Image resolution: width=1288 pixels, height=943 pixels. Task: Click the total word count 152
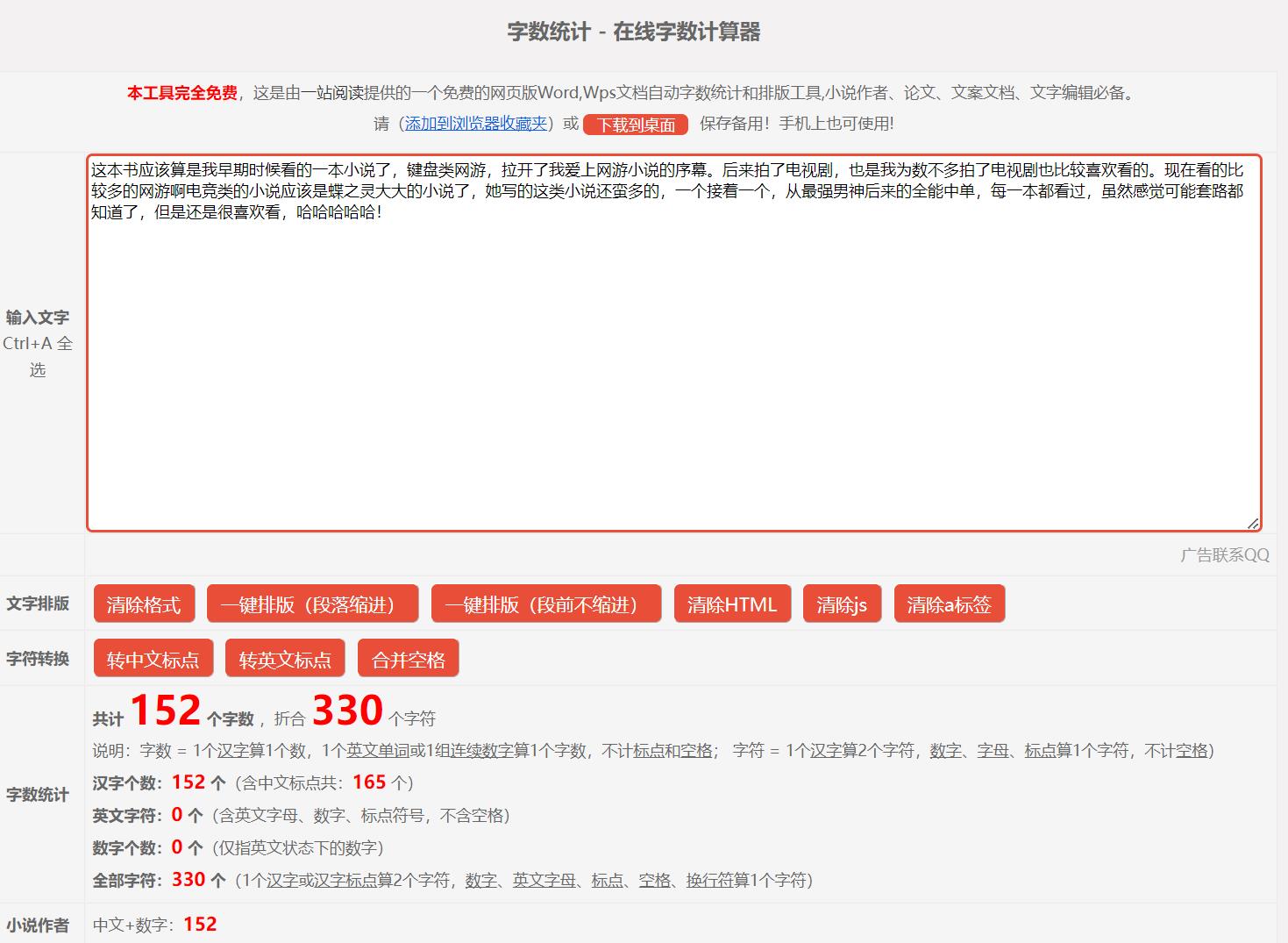tap(166, 710)
